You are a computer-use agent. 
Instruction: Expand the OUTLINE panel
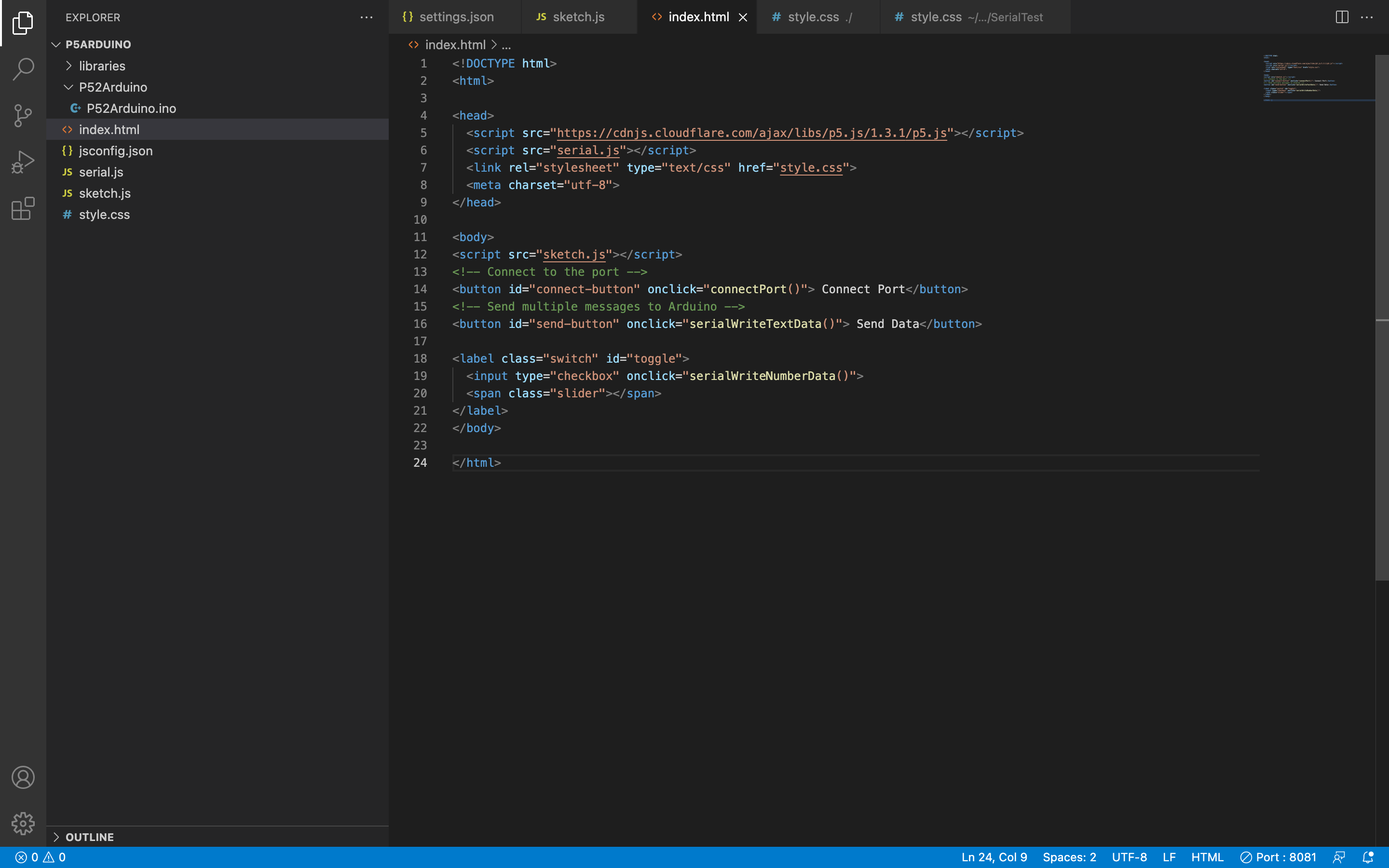pyautogui.click(x=217, y=837)
